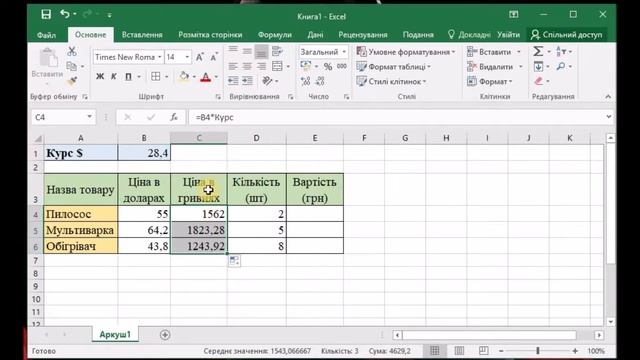
Task: Click the Auto Fill Options icon
Action: pos(234,260)
